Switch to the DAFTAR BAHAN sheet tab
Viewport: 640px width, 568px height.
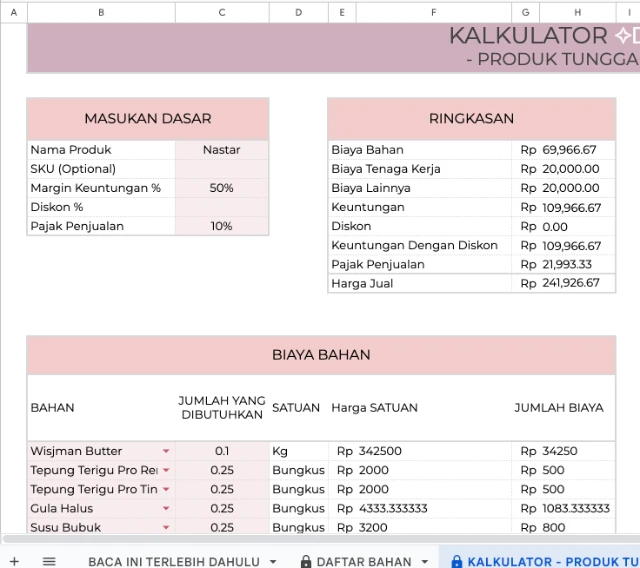(365, 562)
